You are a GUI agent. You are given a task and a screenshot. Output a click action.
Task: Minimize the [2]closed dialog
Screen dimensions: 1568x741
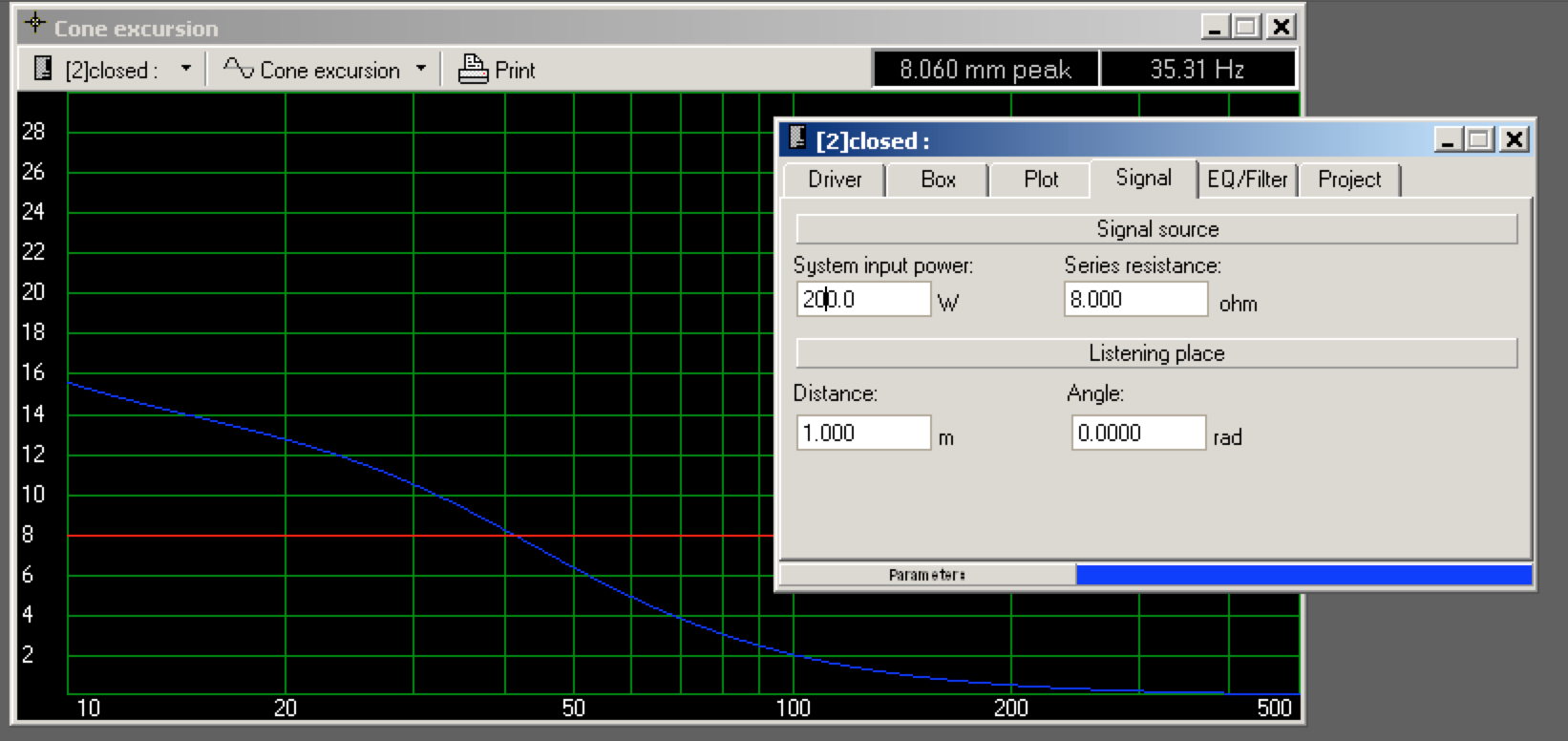tap(1448, 140)
